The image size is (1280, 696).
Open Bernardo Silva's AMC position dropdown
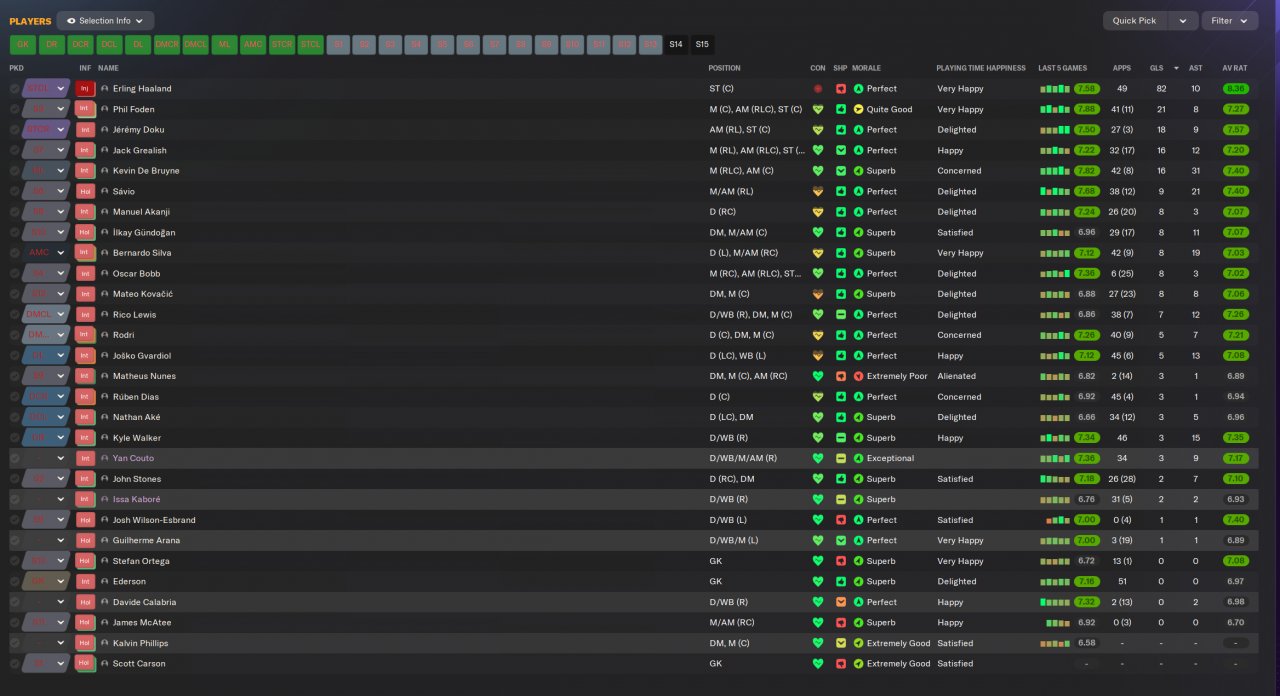[46, 253]
